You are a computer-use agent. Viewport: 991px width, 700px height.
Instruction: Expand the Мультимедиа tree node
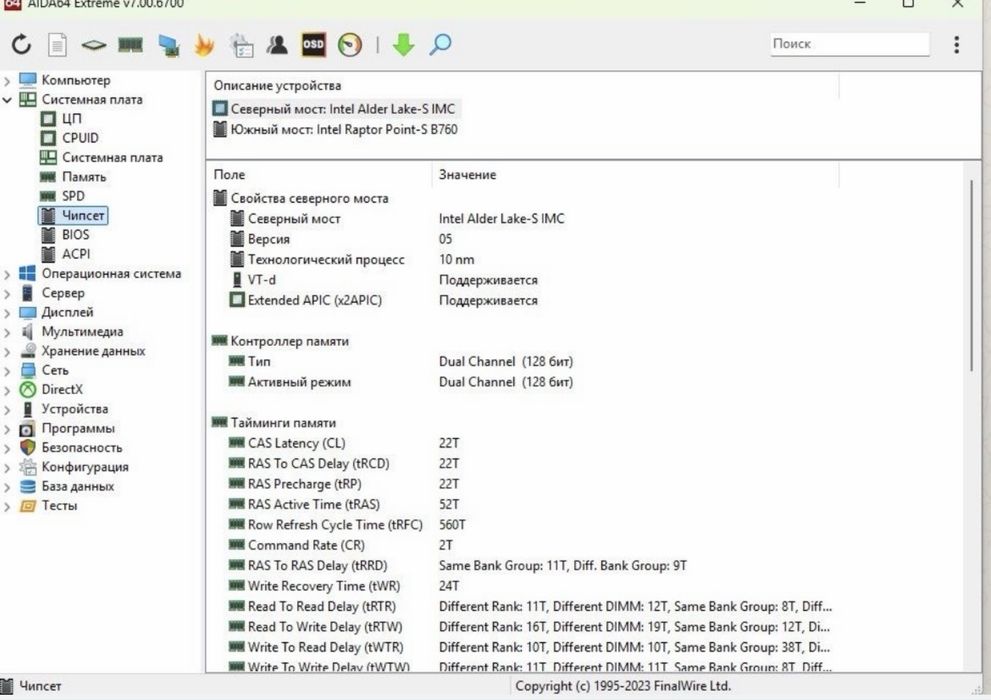7,332
